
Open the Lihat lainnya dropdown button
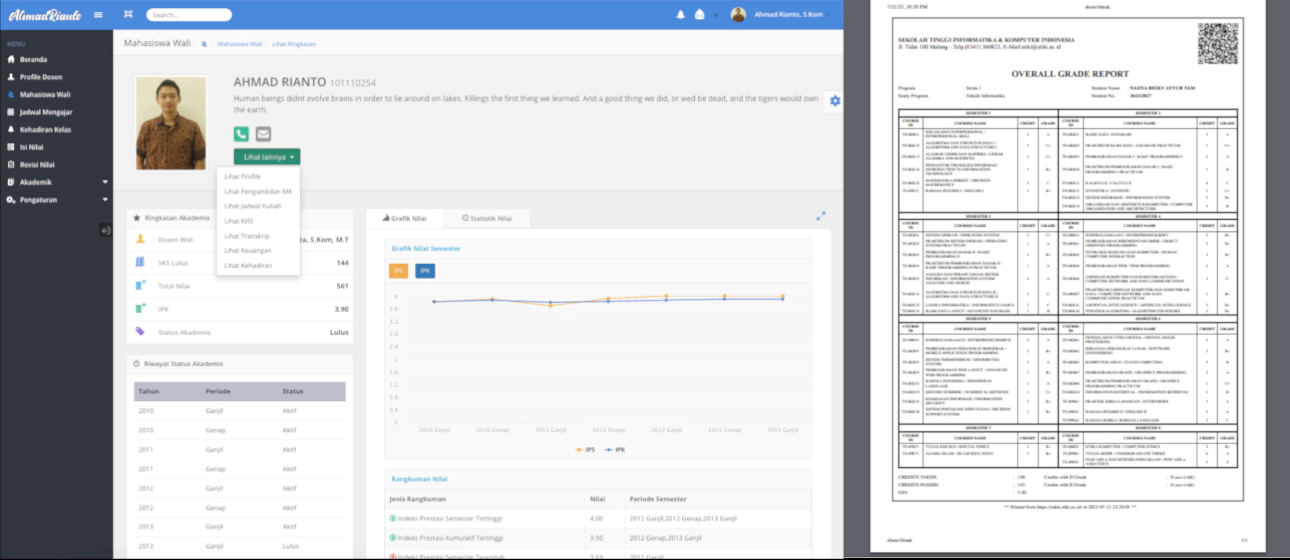coord(267,157)
